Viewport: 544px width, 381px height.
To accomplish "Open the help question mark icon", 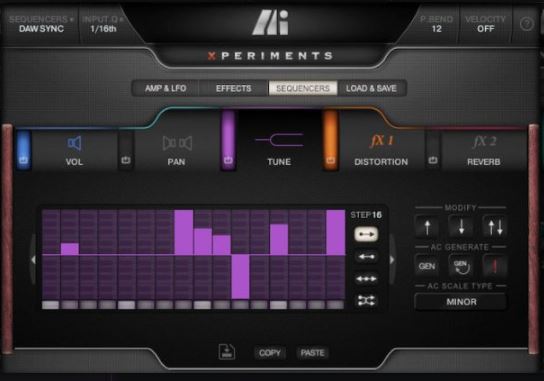I will [526, 24].
